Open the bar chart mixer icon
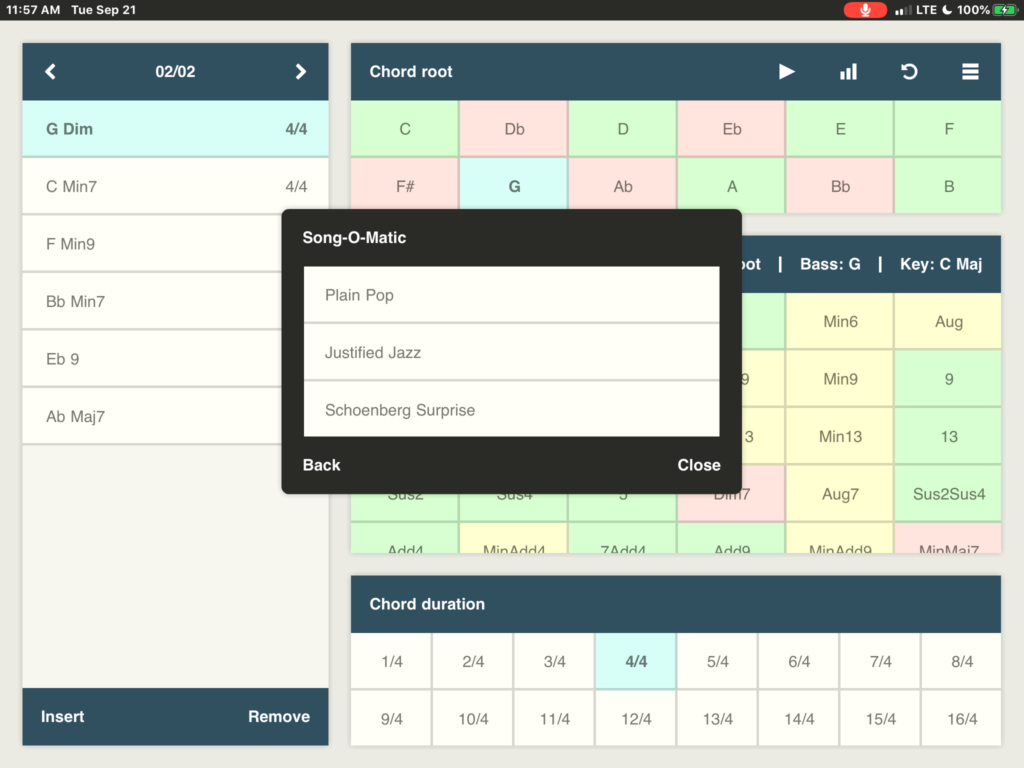Image resolution: width=1024 pixels, height=768 pixels. click(848, 72)
